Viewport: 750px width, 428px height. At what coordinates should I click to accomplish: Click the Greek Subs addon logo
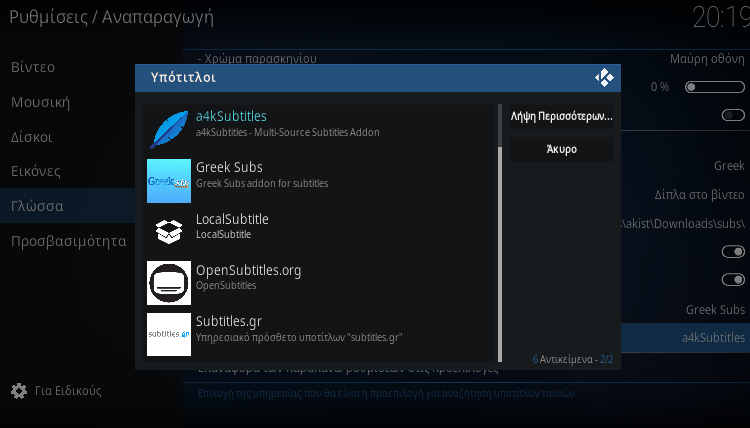click(169, 181)
